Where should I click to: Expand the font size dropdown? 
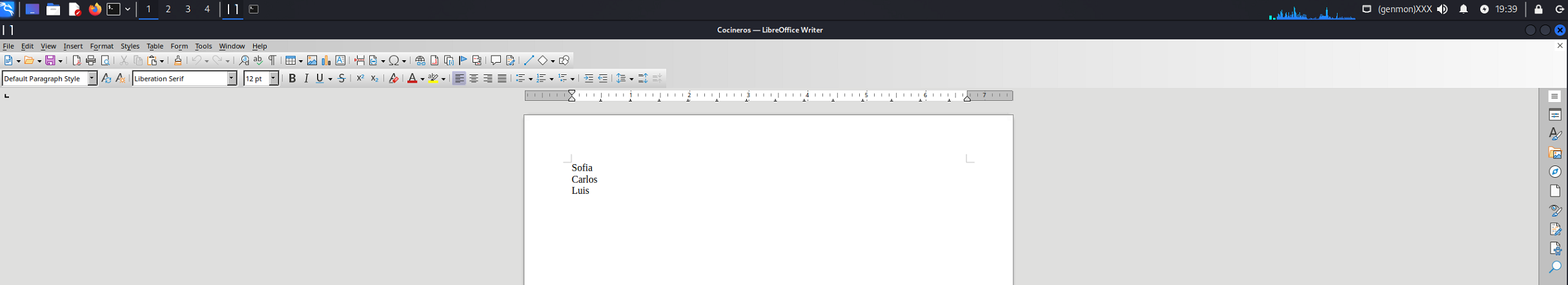[274, 79]
